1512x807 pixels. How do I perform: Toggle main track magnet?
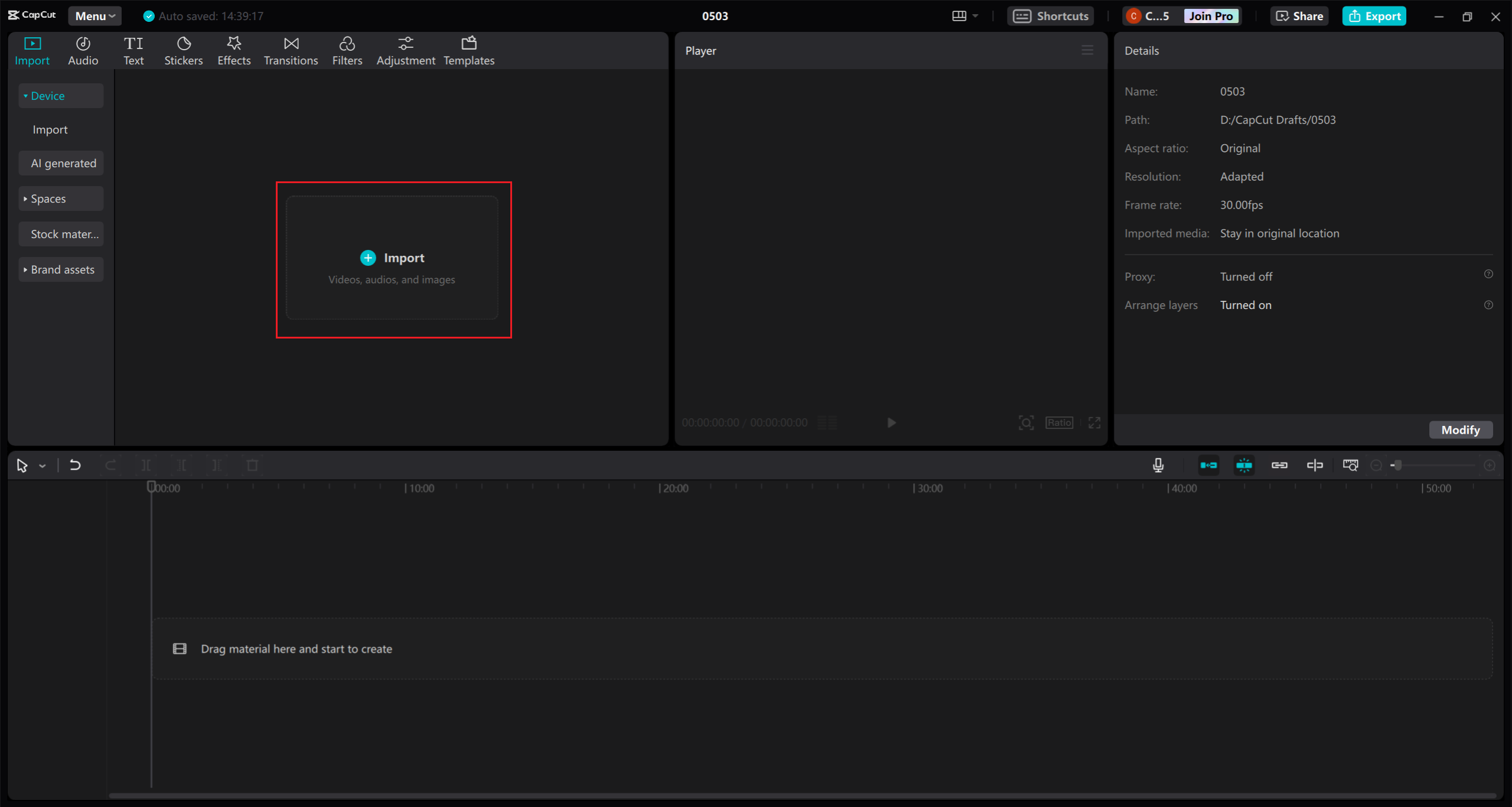[x=1208, y=466]
